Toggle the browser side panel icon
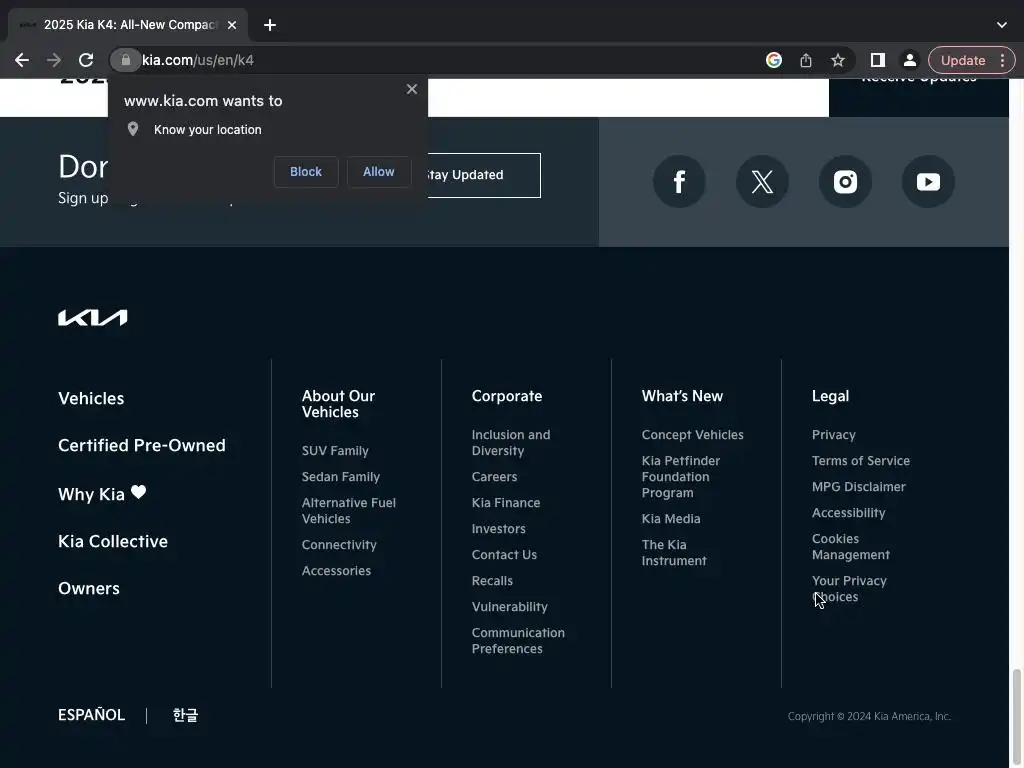This screenshot has height=768, width=1024. (x=878, y=60)
